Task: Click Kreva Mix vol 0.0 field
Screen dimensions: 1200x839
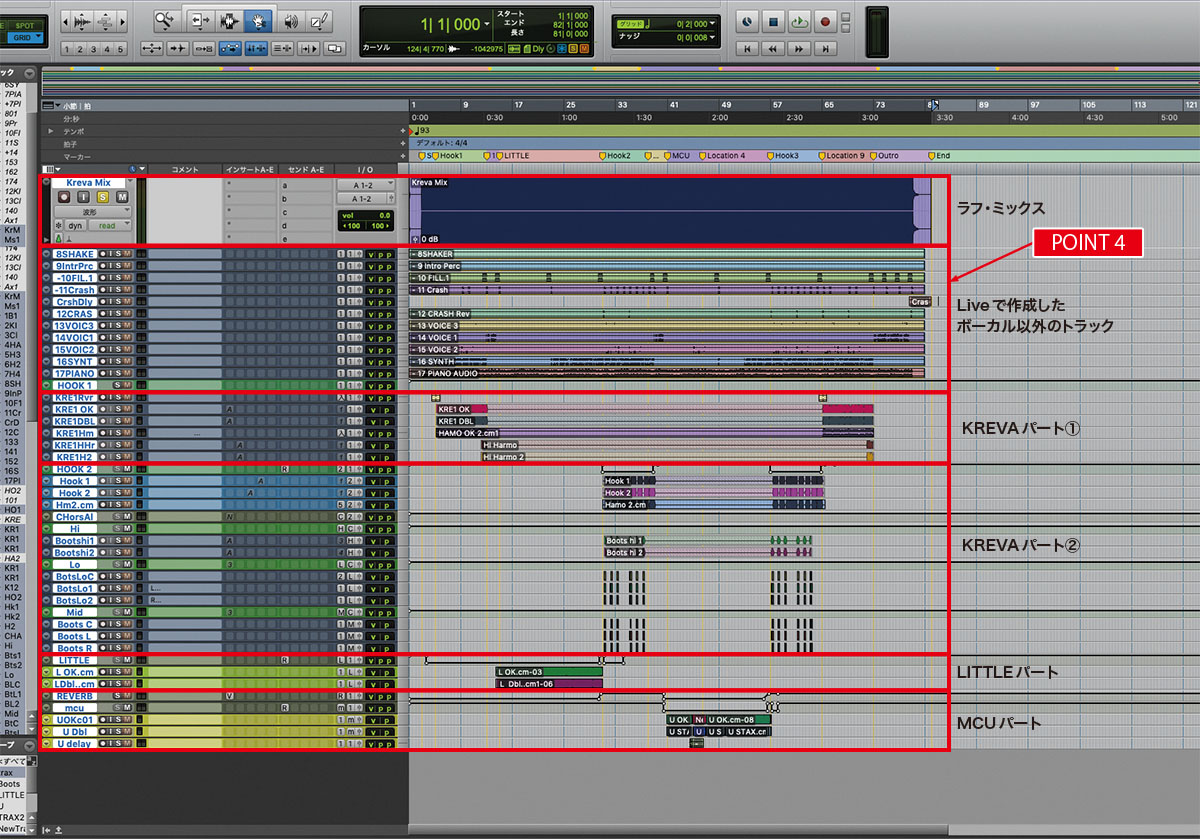Action: (366, 215)
